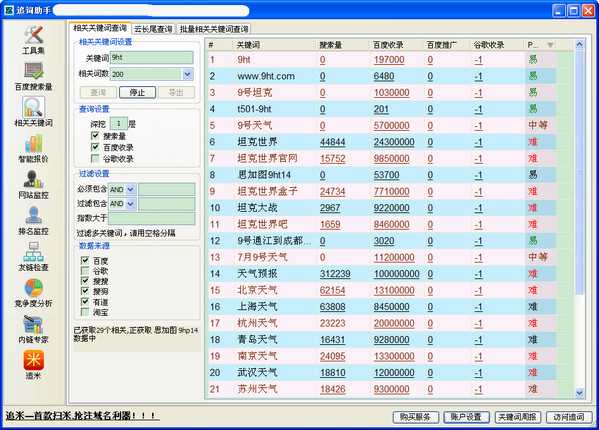Switch to the 批量相关关键词查询 tab
This screenshot has height=430, width=599.
click(x=214, y=29)
